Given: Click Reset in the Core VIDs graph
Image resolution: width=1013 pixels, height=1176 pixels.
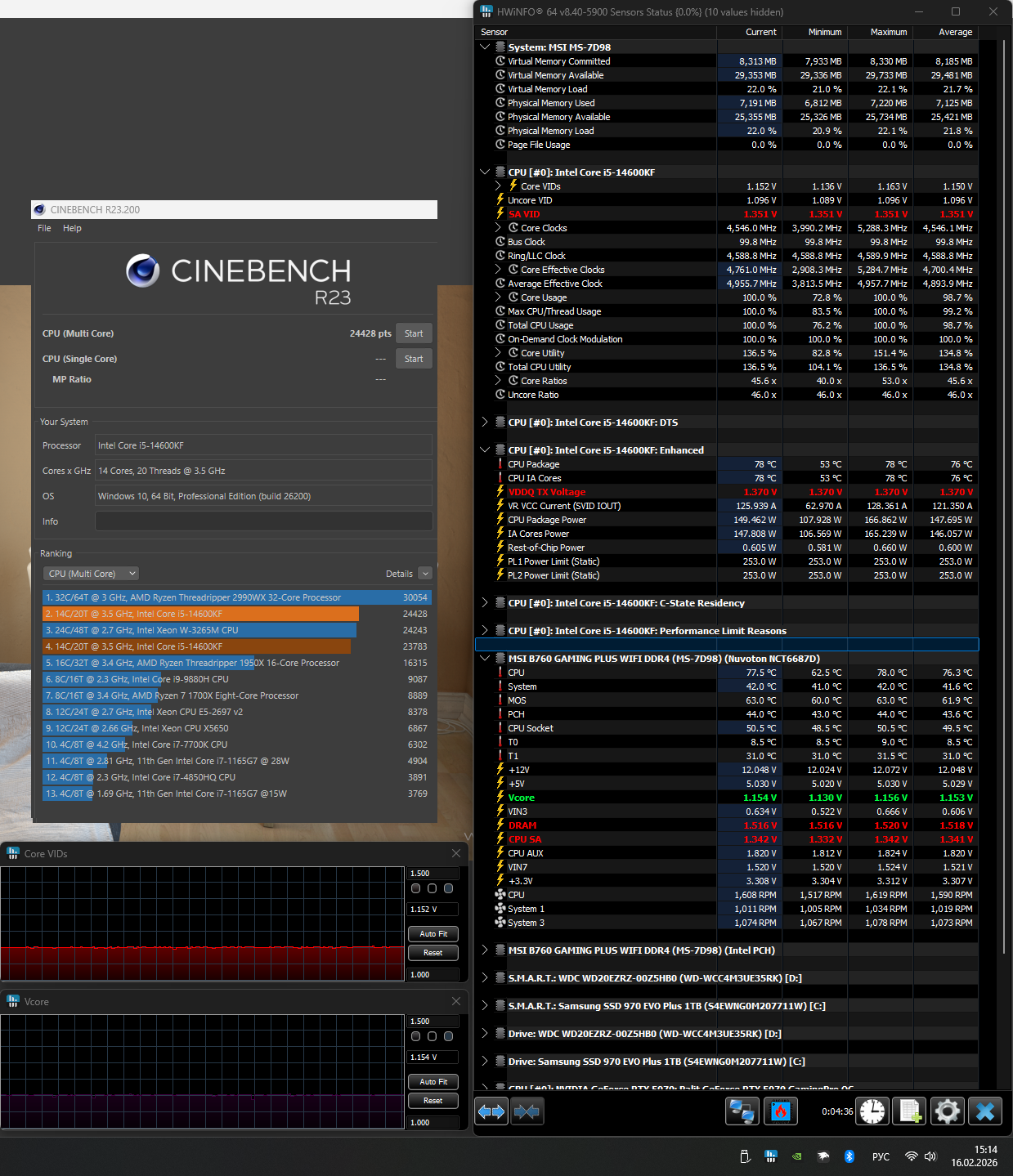Looking at the screenshot, I should pyautogui.click(x=433, y=953).
